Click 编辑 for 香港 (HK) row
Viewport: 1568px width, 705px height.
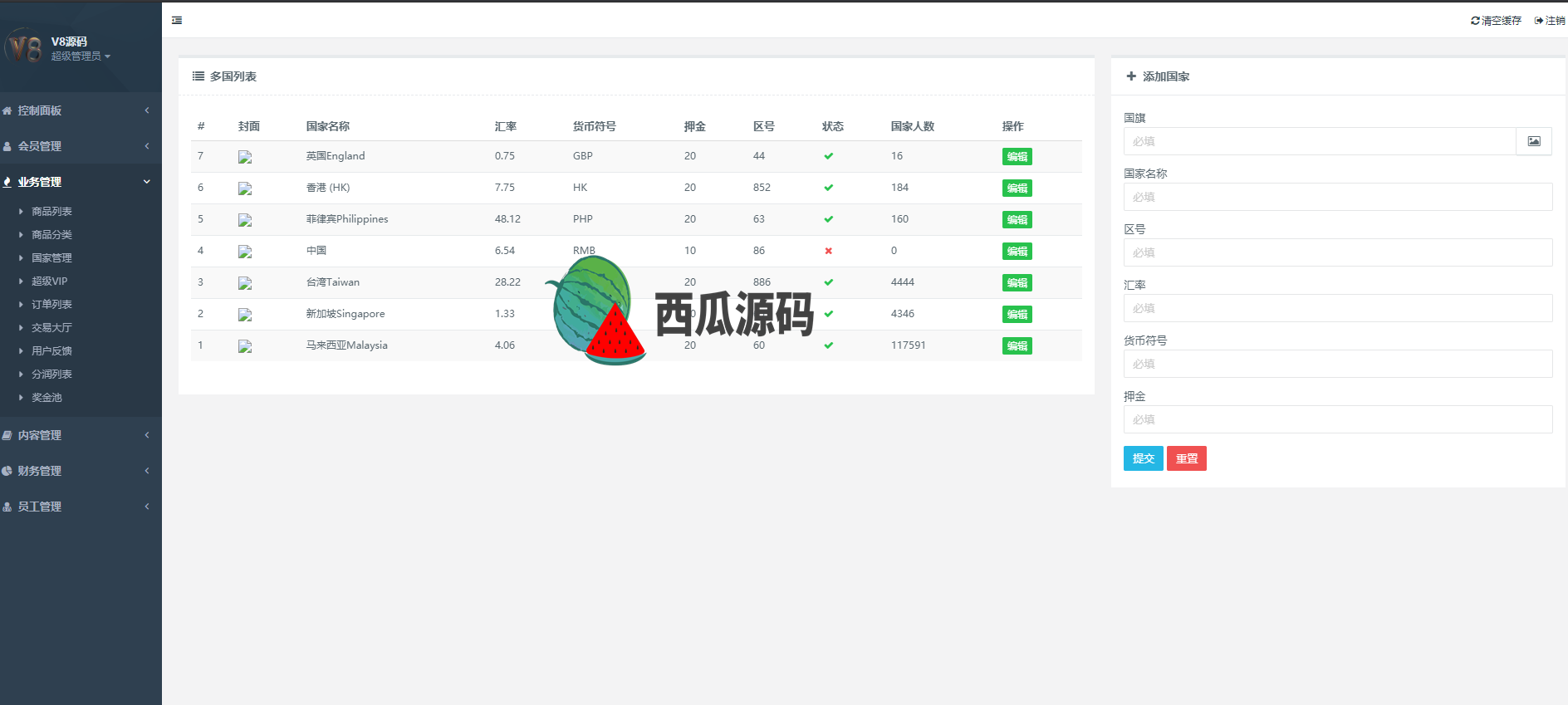1017,188
